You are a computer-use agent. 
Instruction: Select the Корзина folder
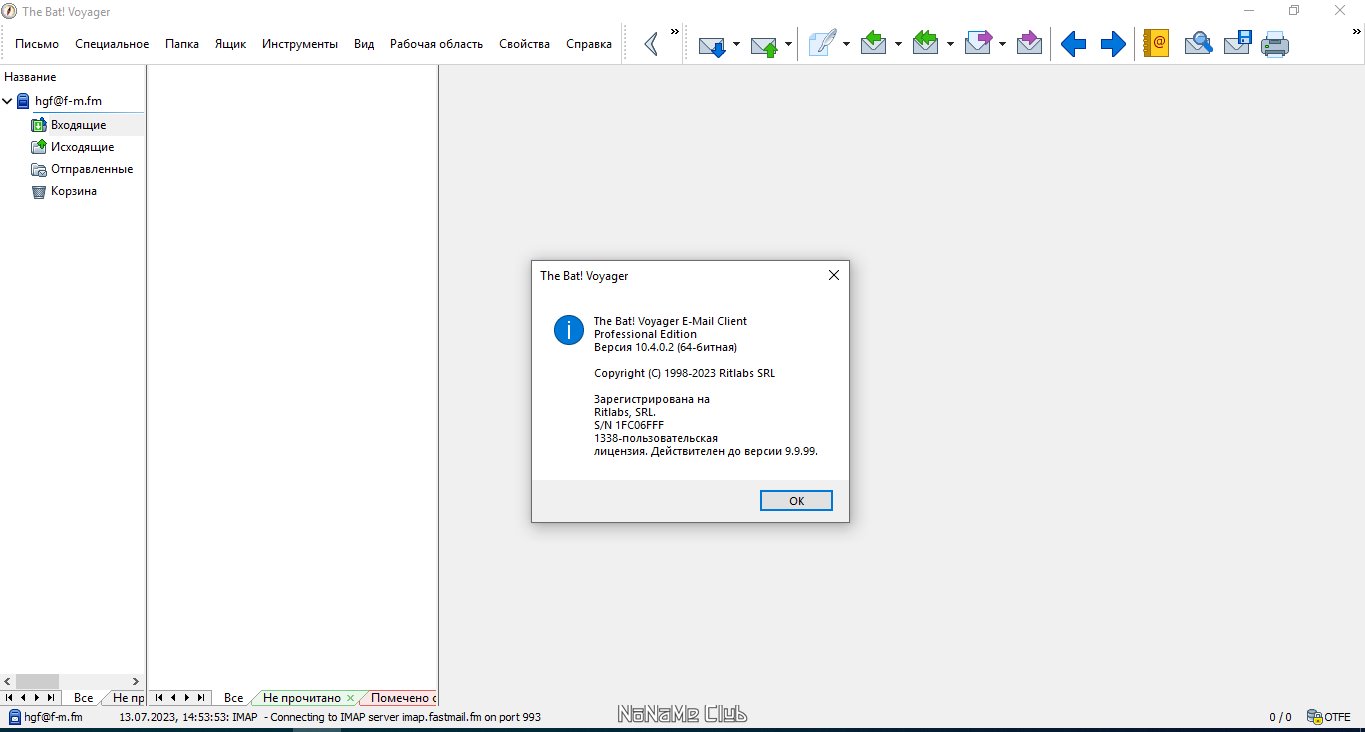pos(74,191)
